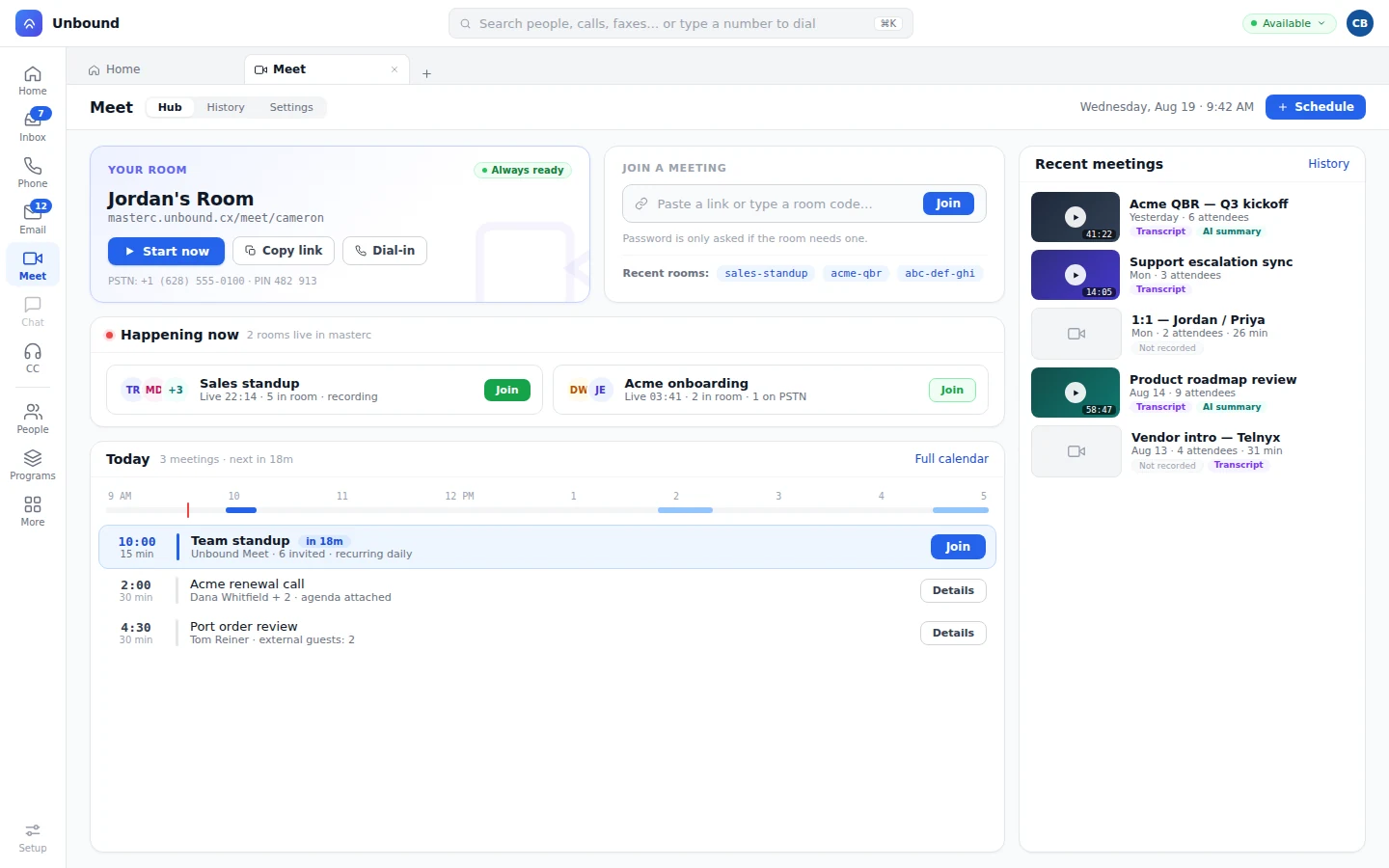Play the Product roadmap review recording
The image size is (1389, 868).
click(1076, 393)
